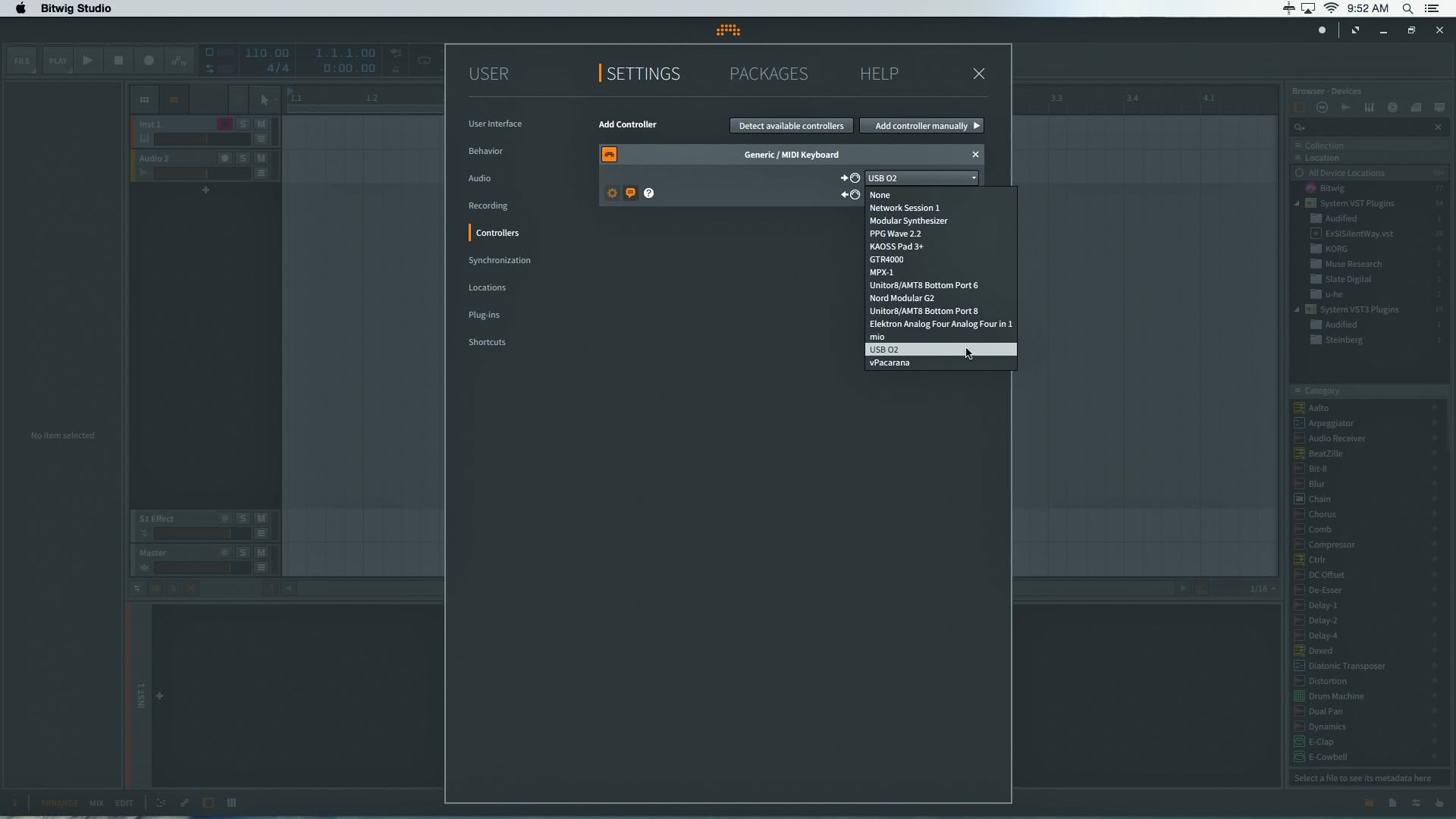
Task: Collapse the Category section in the browser
Action: [x=1298, y=391]
